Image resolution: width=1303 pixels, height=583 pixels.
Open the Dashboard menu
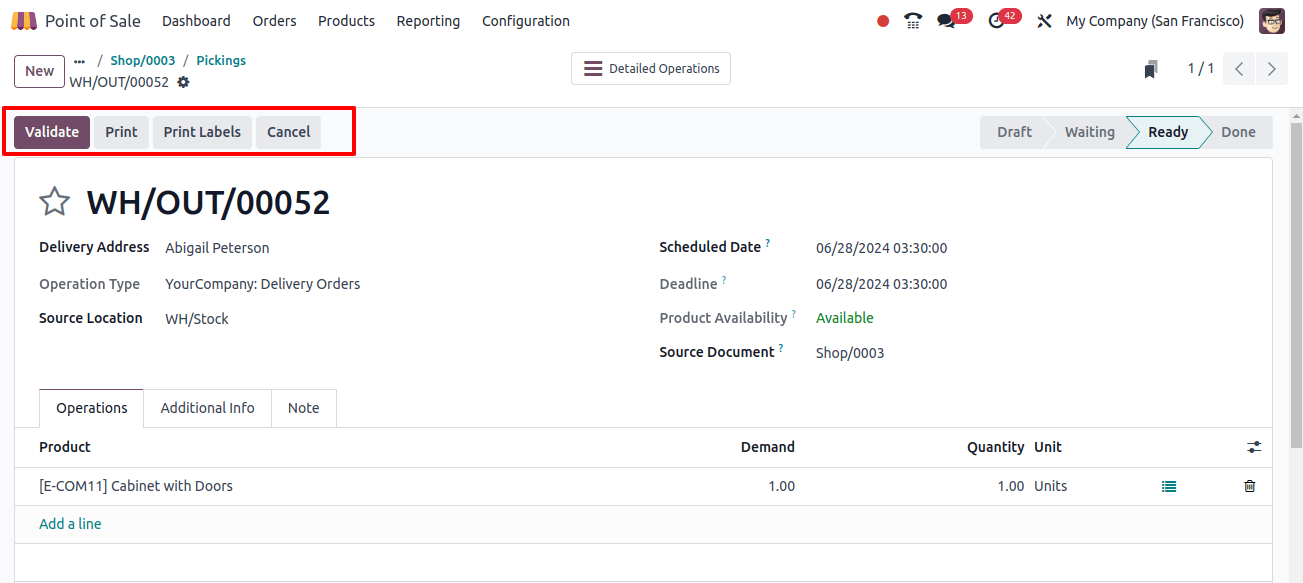196,21
